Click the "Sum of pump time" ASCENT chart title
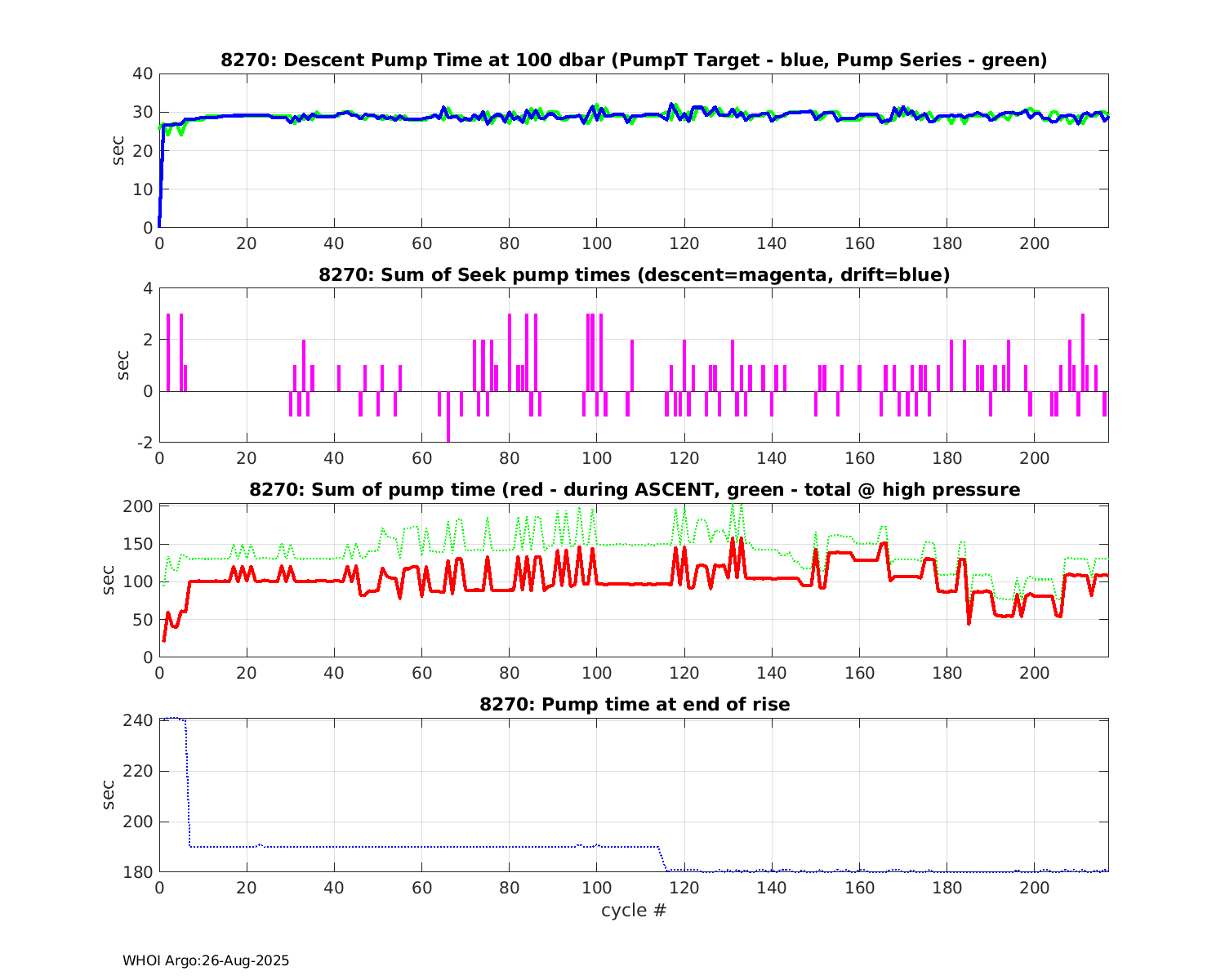This screenshot has height=980, width=1225. click(634, 490)
